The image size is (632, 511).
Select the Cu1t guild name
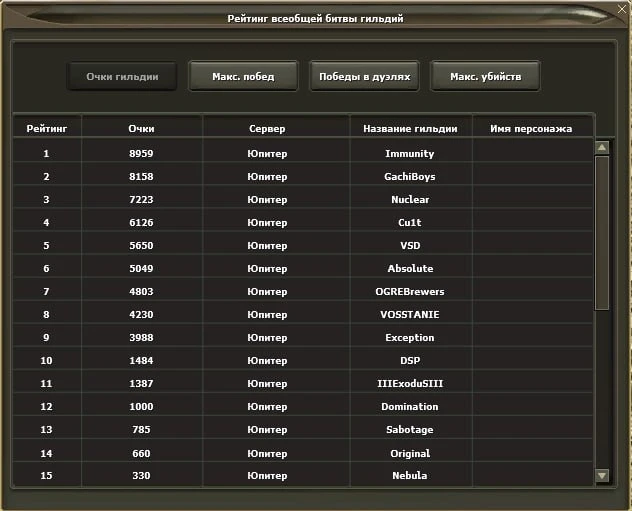[410, 222]
